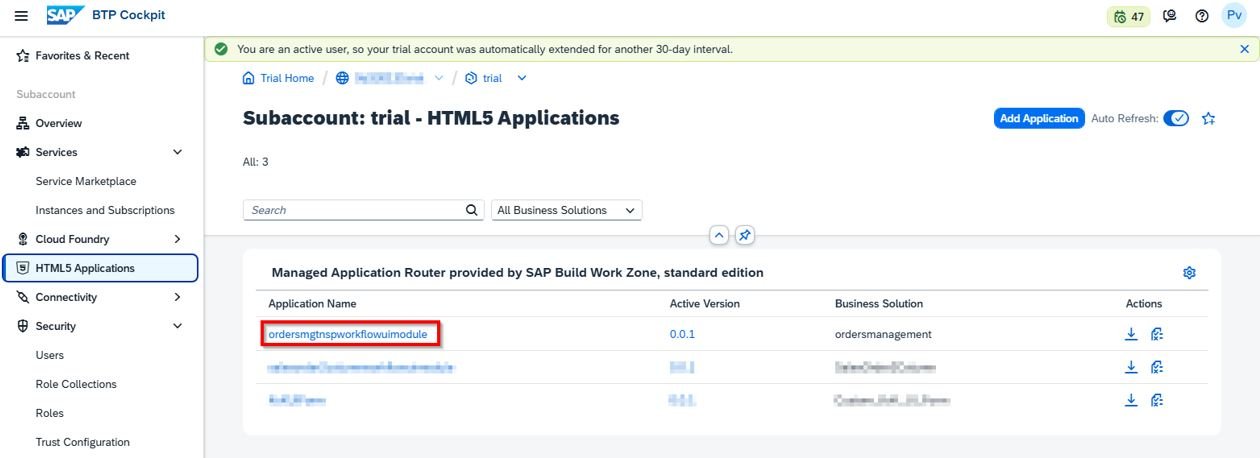1260x458 pixels.
Task: Collapse the Services section chevron
Action: tap(178, 152)
